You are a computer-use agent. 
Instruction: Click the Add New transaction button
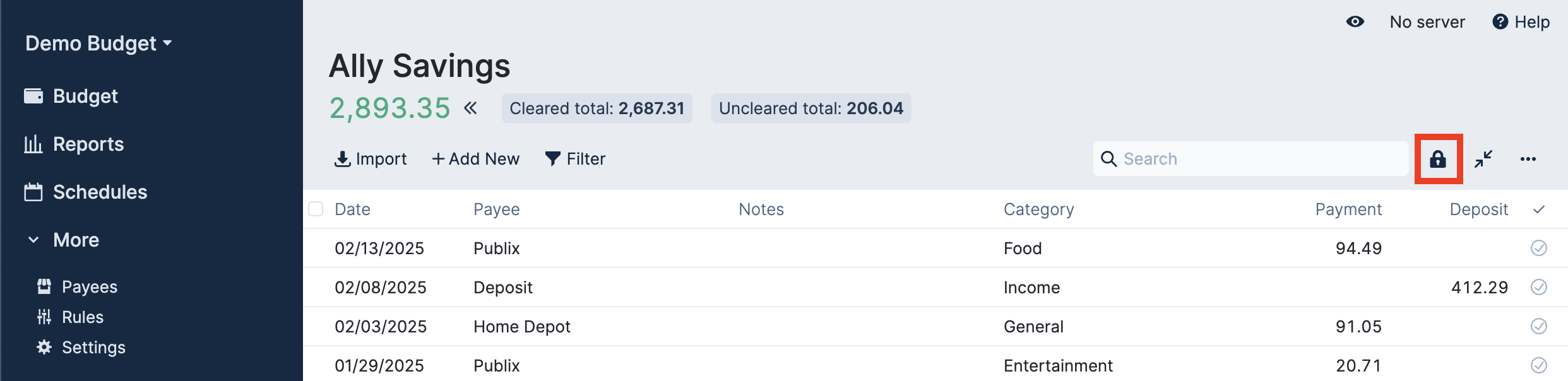tap(475, 159)
